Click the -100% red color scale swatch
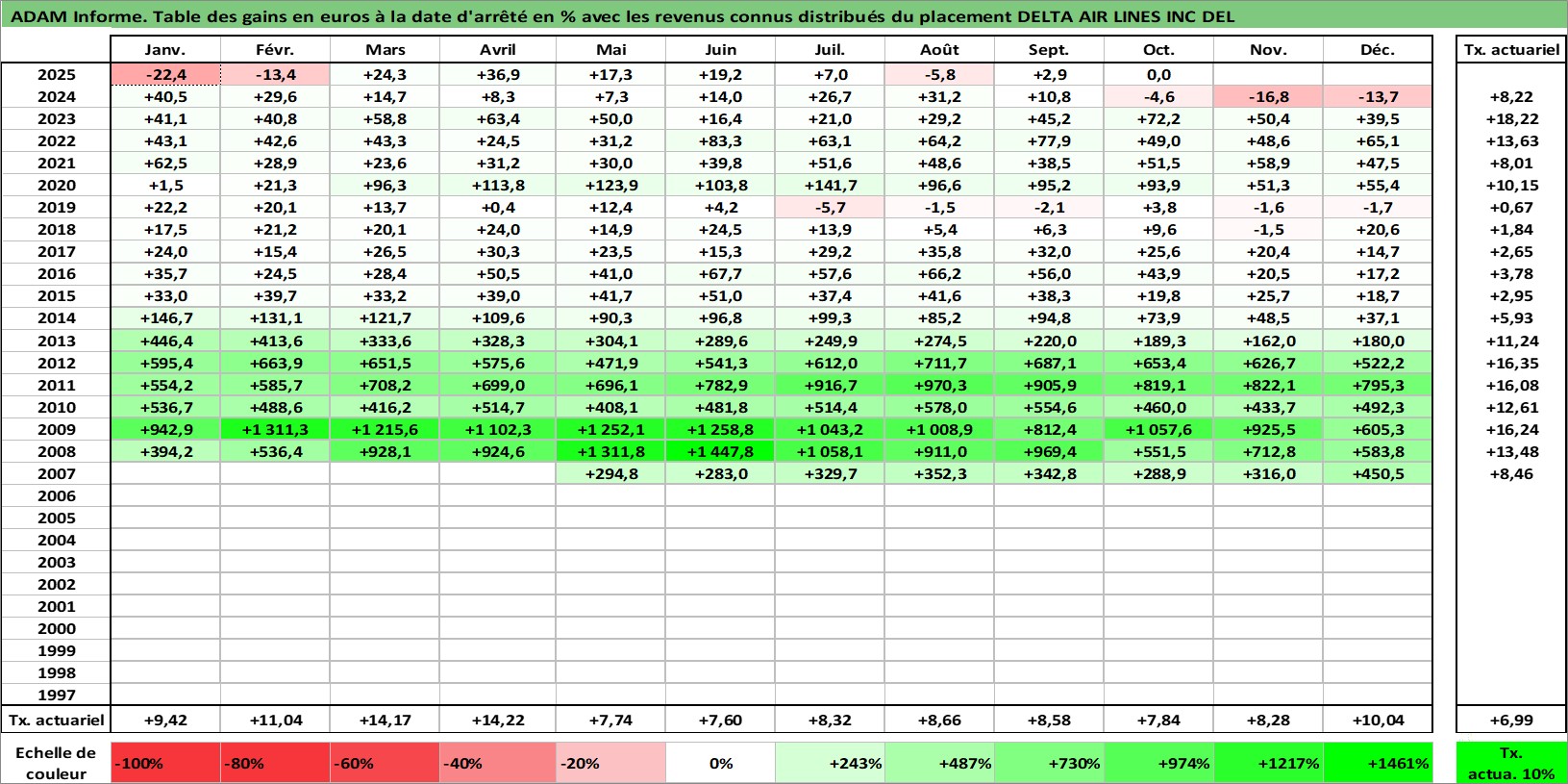Viewport: 1568px width, 784px height. pyautogui.click(x=165, y=763)
